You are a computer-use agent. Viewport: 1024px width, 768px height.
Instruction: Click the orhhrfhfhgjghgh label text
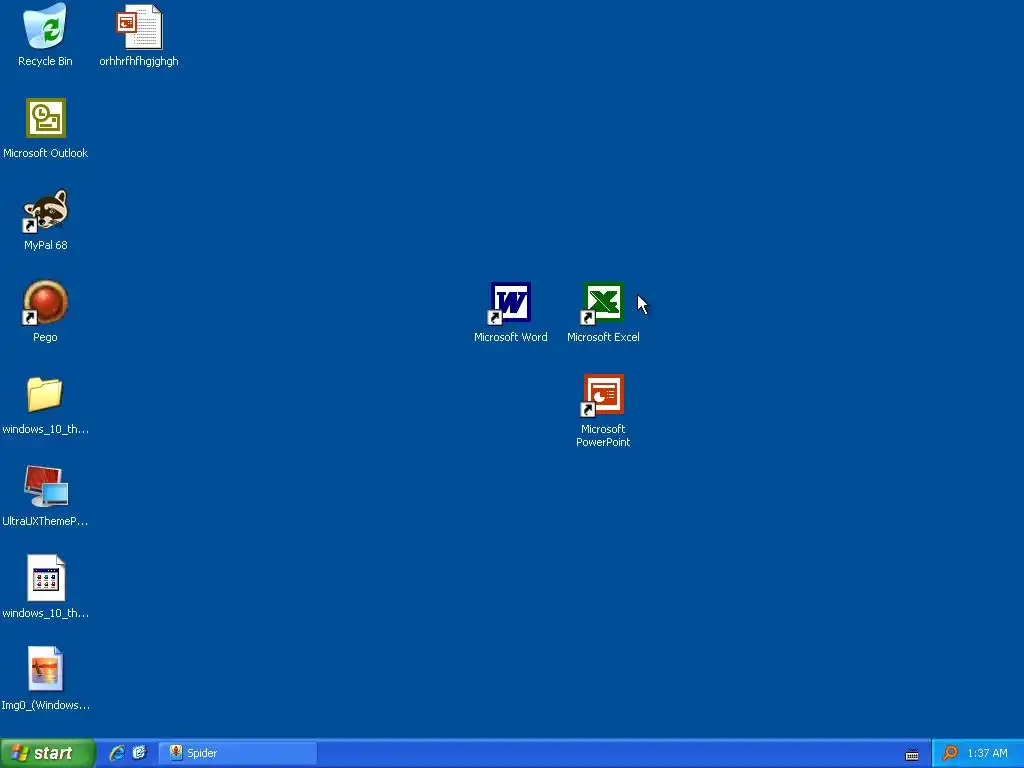coord(138,61)
